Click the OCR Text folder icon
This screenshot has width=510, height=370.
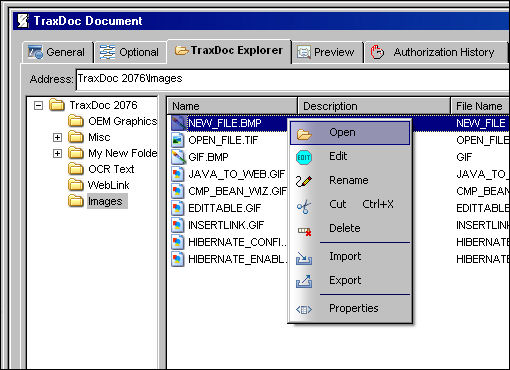76,169
